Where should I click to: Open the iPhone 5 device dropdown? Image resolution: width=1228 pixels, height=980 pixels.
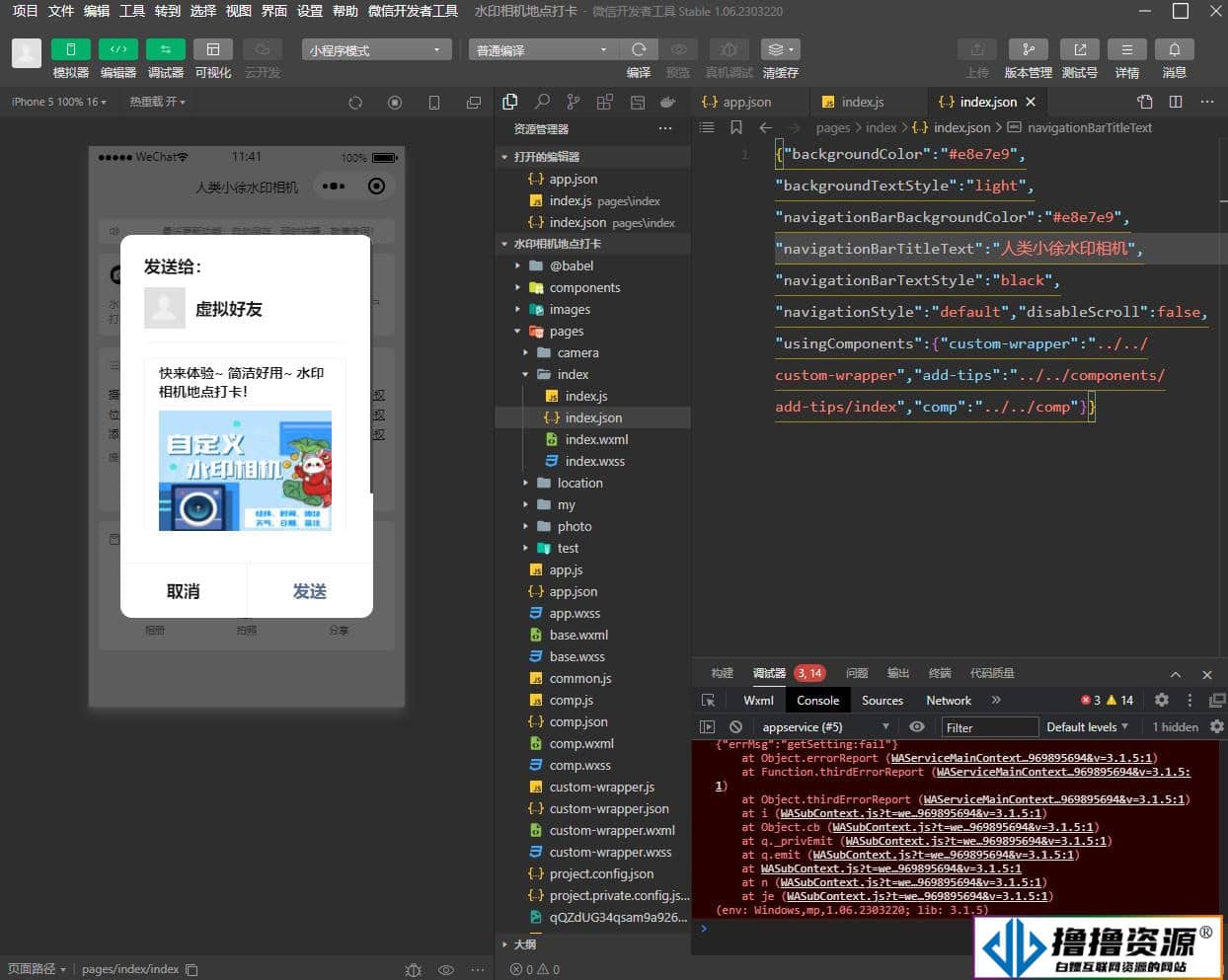point(58,102)
